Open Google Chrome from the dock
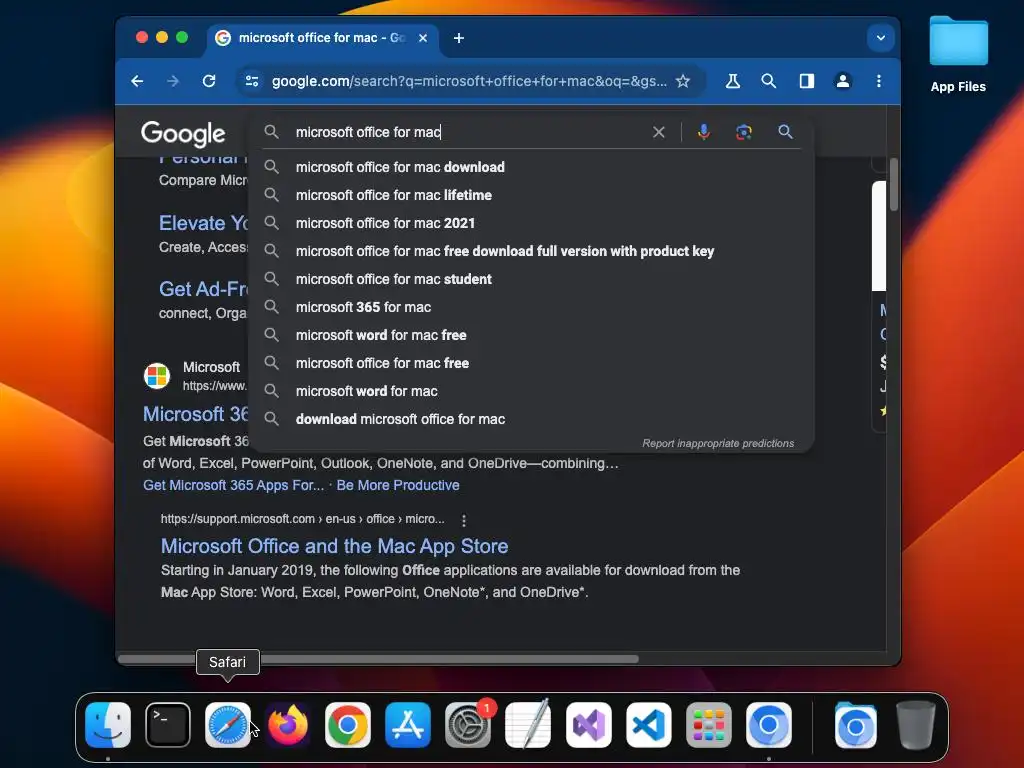This screenshot has height=768, width=1024. click(348, 725)
